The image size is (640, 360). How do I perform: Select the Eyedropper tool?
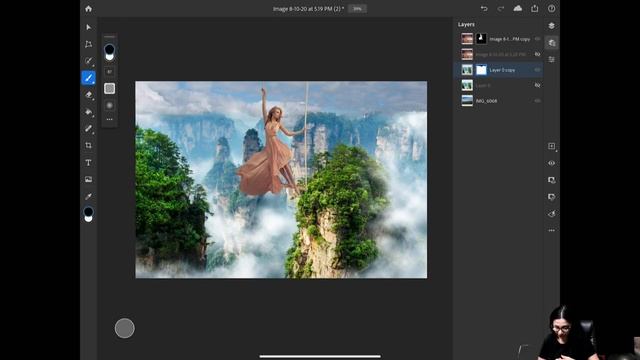89,196
